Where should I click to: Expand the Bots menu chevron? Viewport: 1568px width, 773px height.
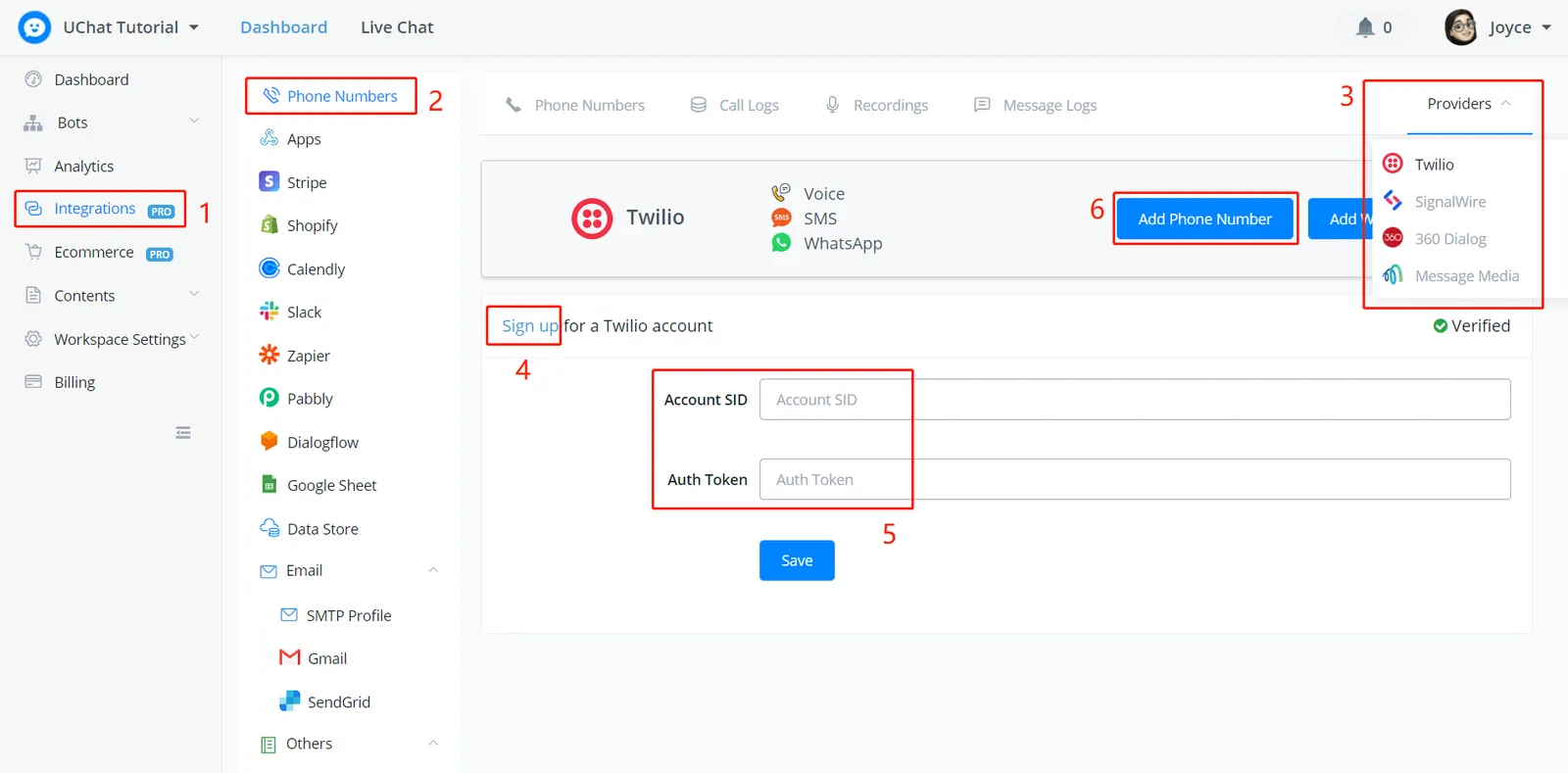click(x=194, y=121)
